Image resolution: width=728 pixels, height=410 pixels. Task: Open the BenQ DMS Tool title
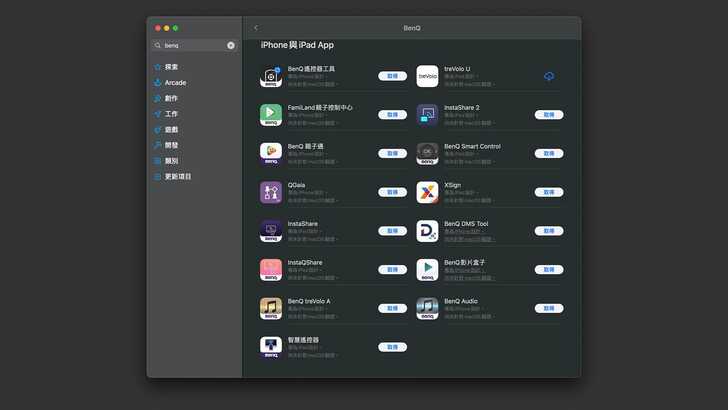click(x=466, y=223)
